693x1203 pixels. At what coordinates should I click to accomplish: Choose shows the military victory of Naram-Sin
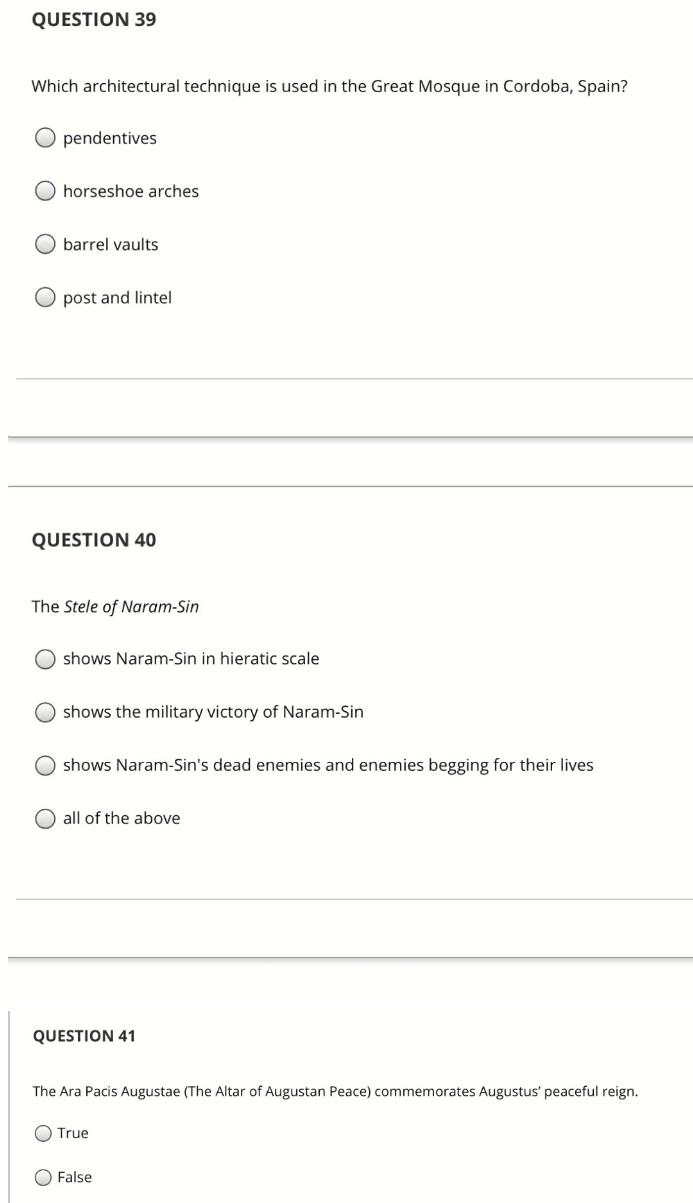point(44,712)
